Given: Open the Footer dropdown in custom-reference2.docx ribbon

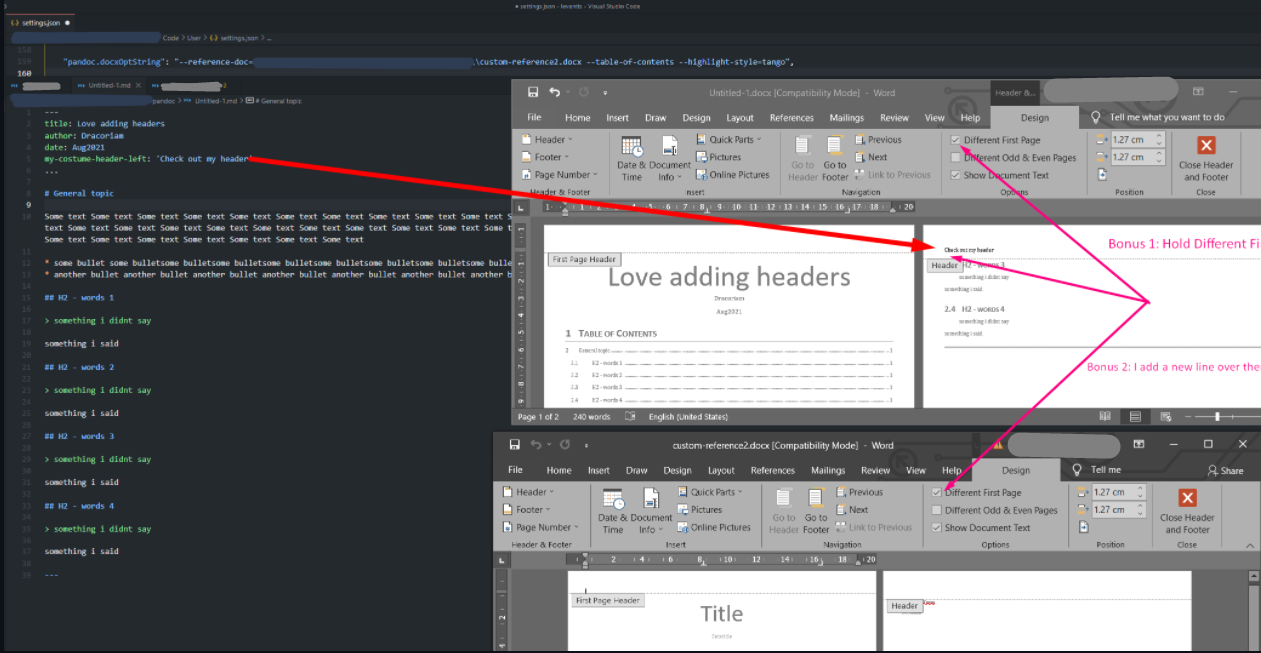Looking at the screenshot, I should click(x=525, y=509).
